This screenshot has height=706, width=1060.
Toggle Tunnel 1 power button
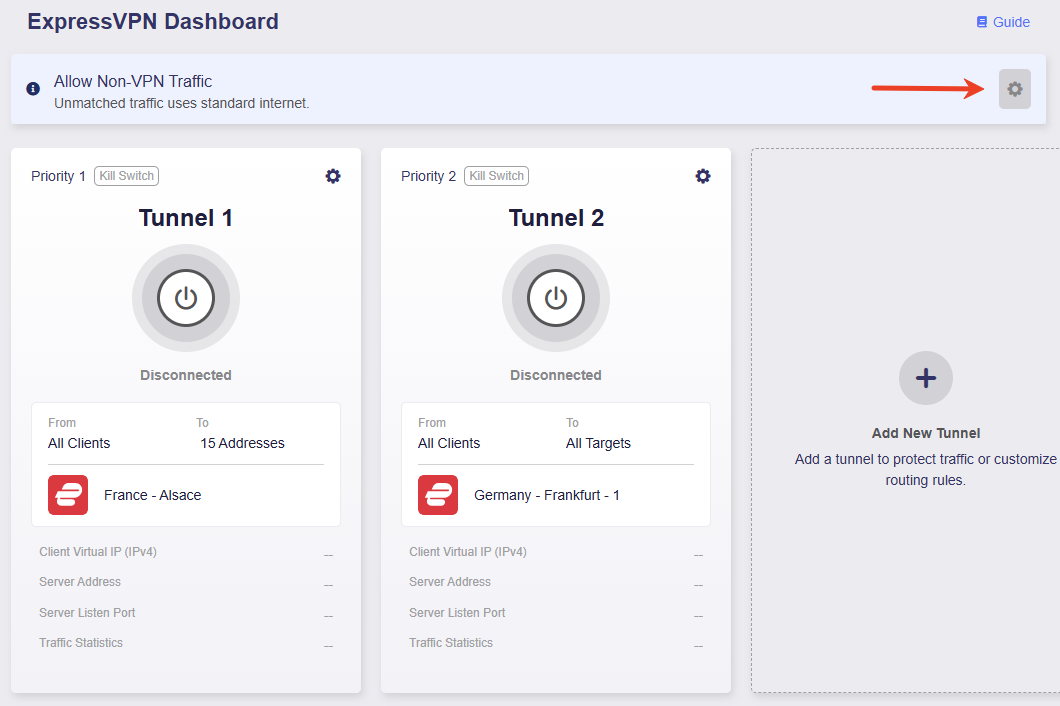tap(186, 298)
